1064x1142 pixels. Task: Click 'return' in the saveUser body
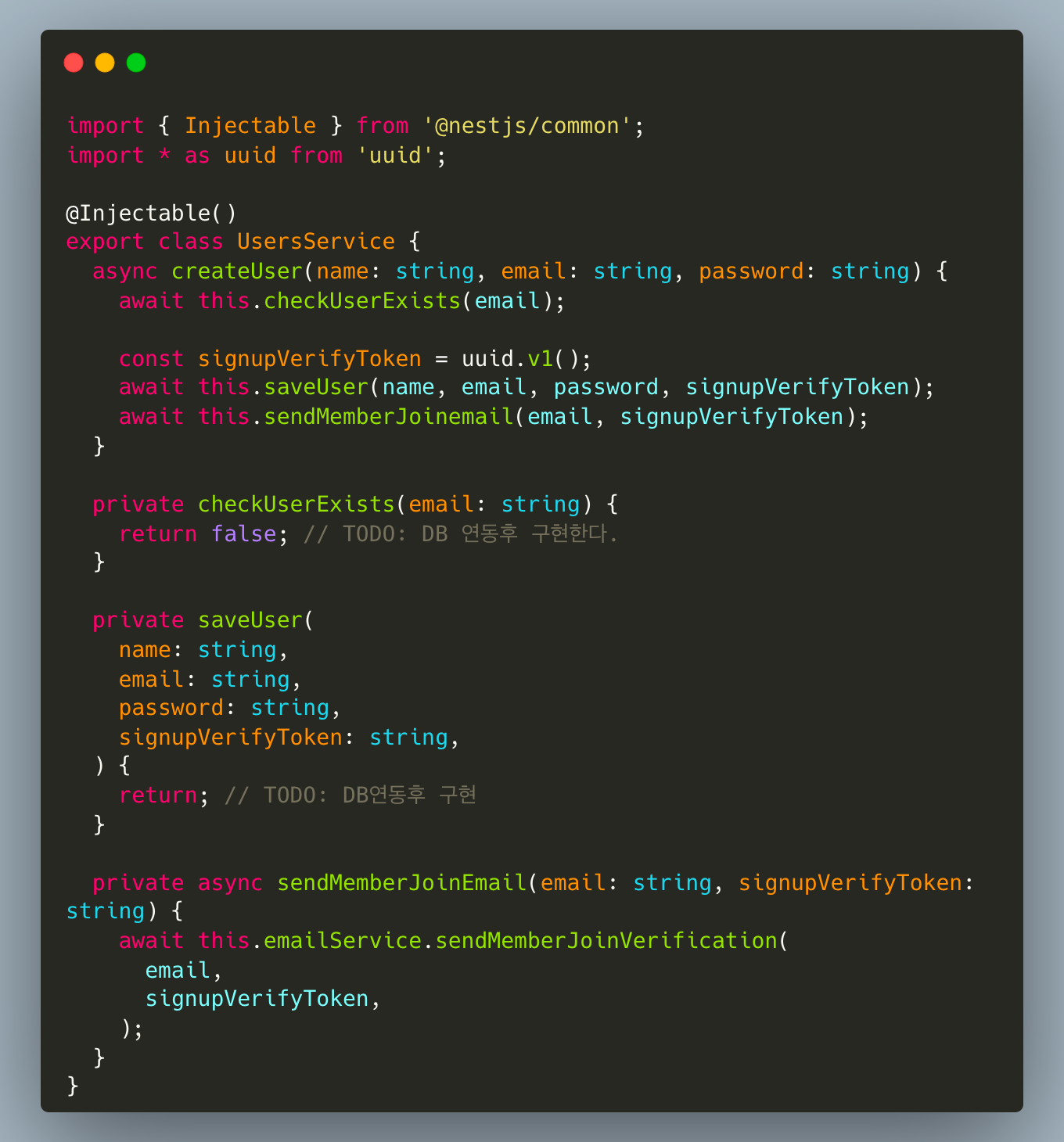pos(158,795)
